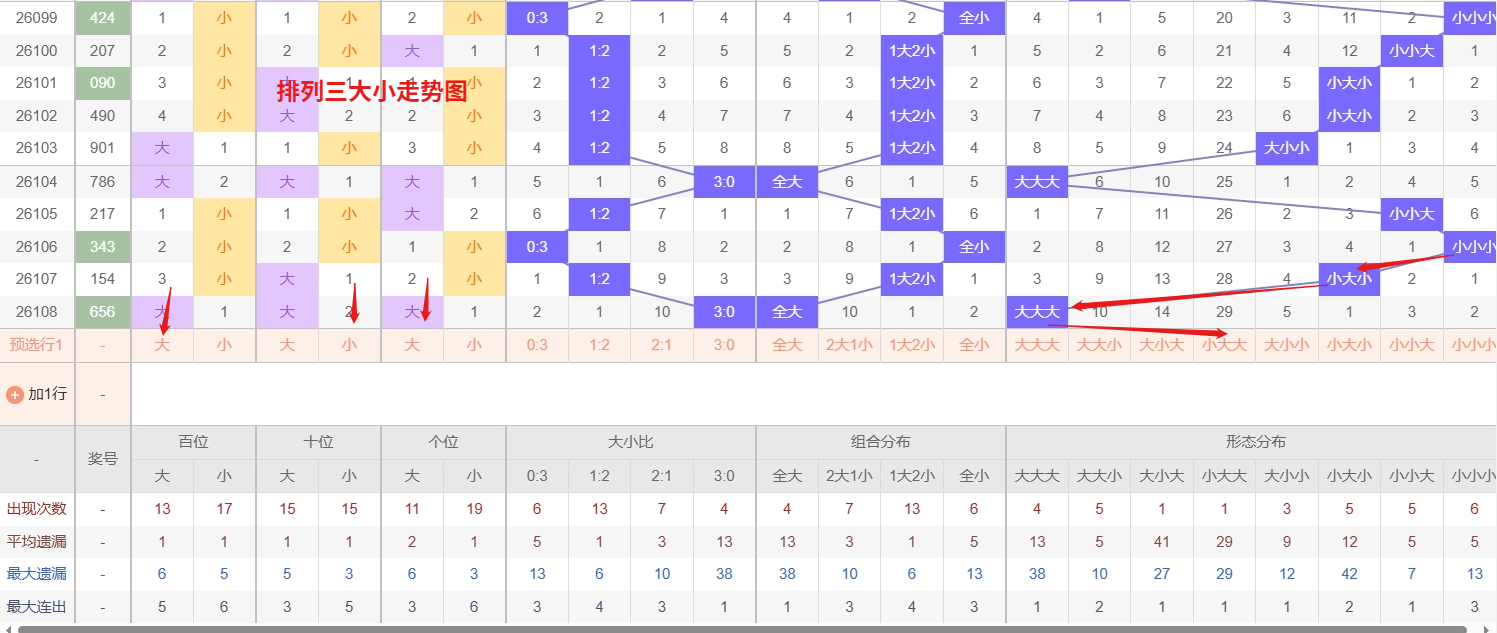Image resolution: width=1497 pixels, height=633 pixels.
Task: Click the 大小比 column header
Action: click(x=631, y=442)
